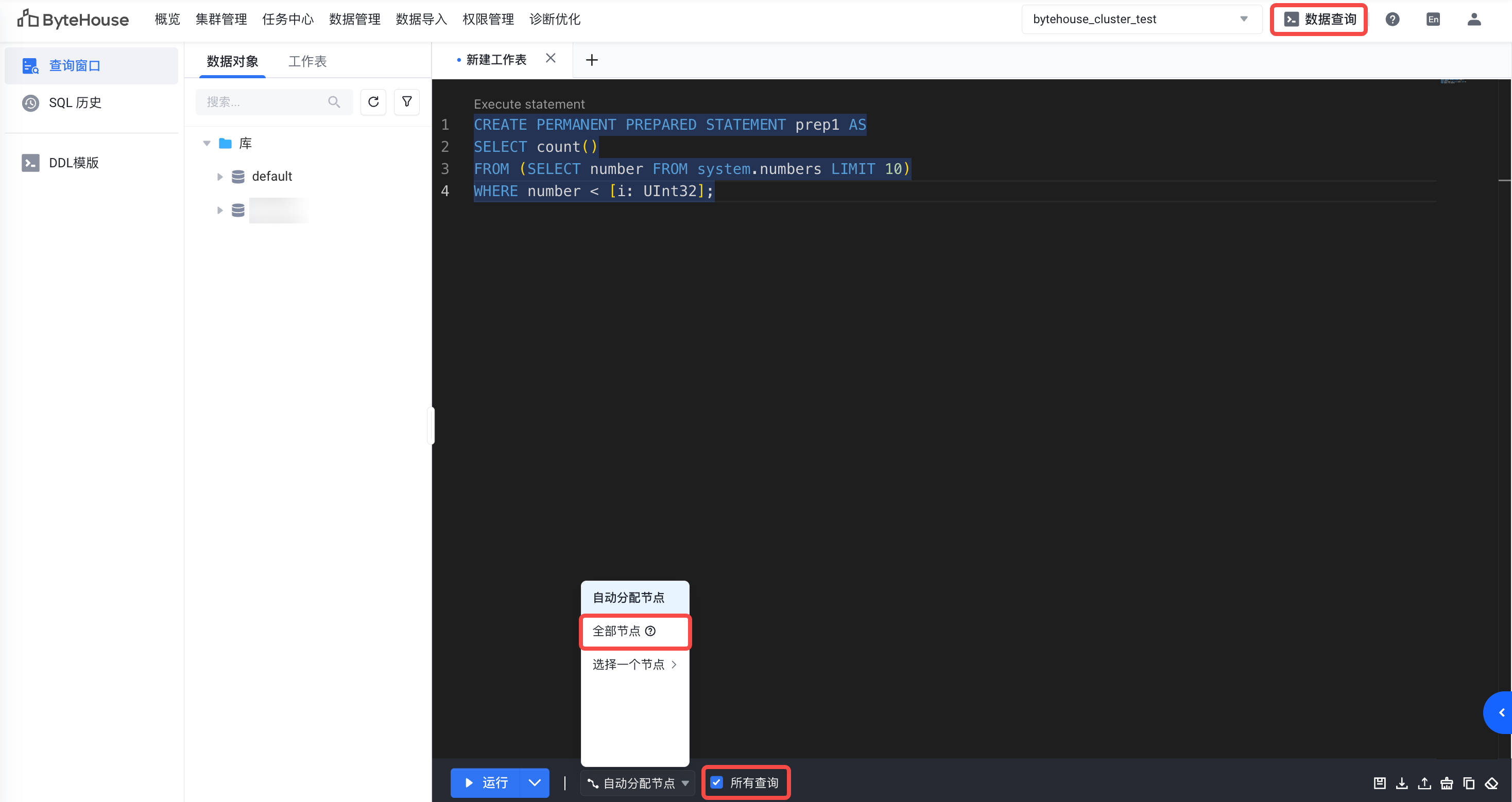Click the eraser clear icon
1512x802 pixels.
(x=1491, y=782)
